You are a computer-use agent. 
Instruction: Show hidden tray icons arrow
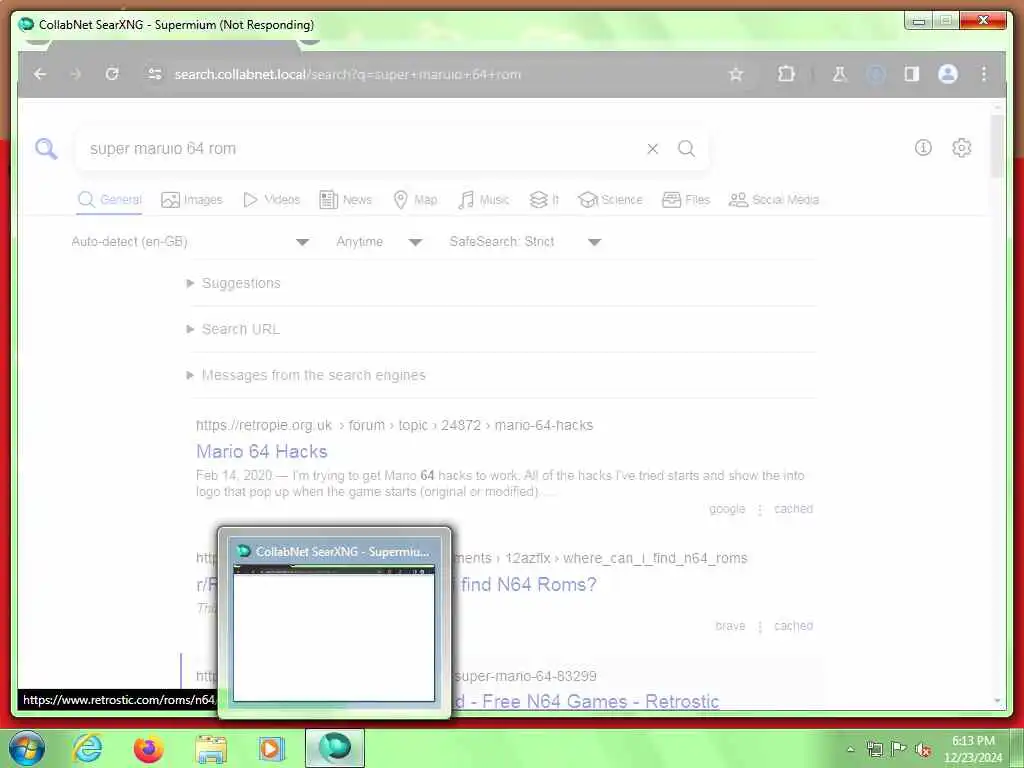click(850, 749)
